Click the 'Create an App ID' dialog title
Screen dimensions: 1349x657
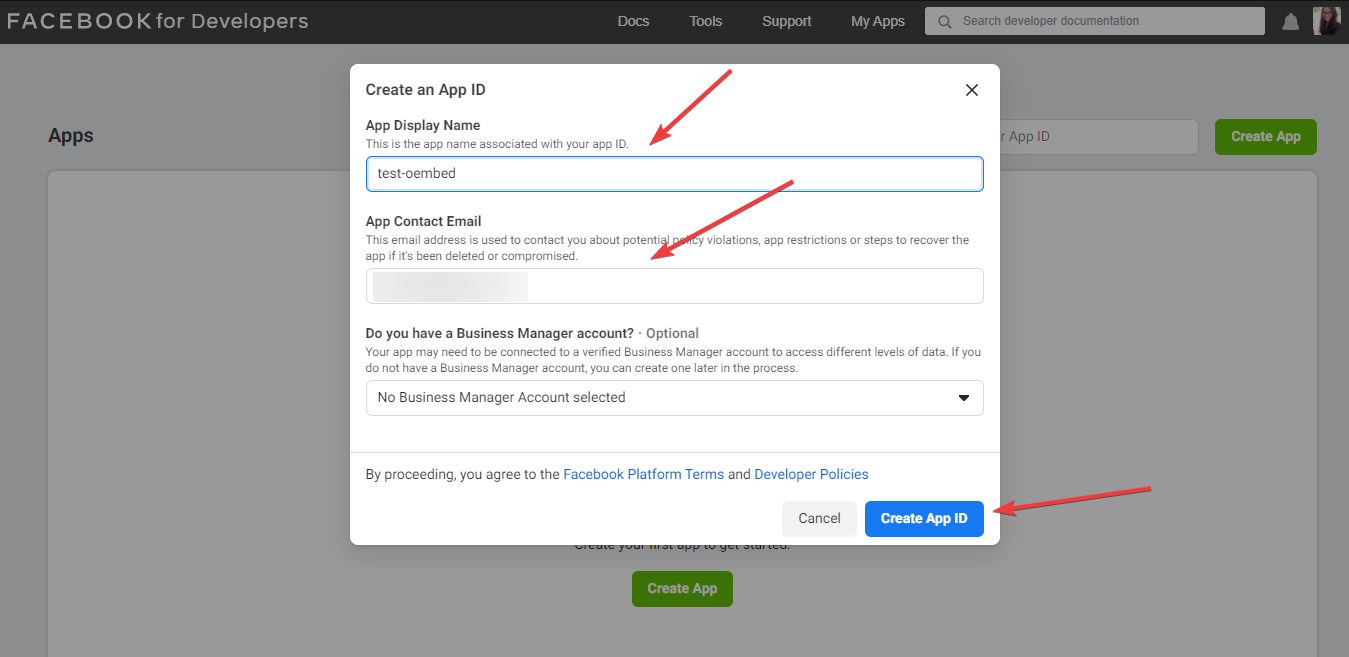pos(426,90)
